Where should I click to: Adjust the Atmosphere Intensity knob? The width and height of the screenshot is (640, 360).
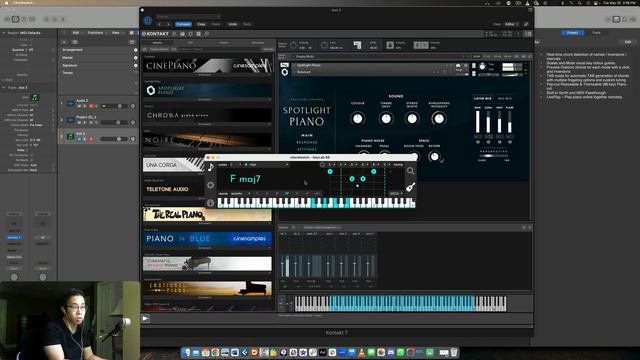(439, 119)
